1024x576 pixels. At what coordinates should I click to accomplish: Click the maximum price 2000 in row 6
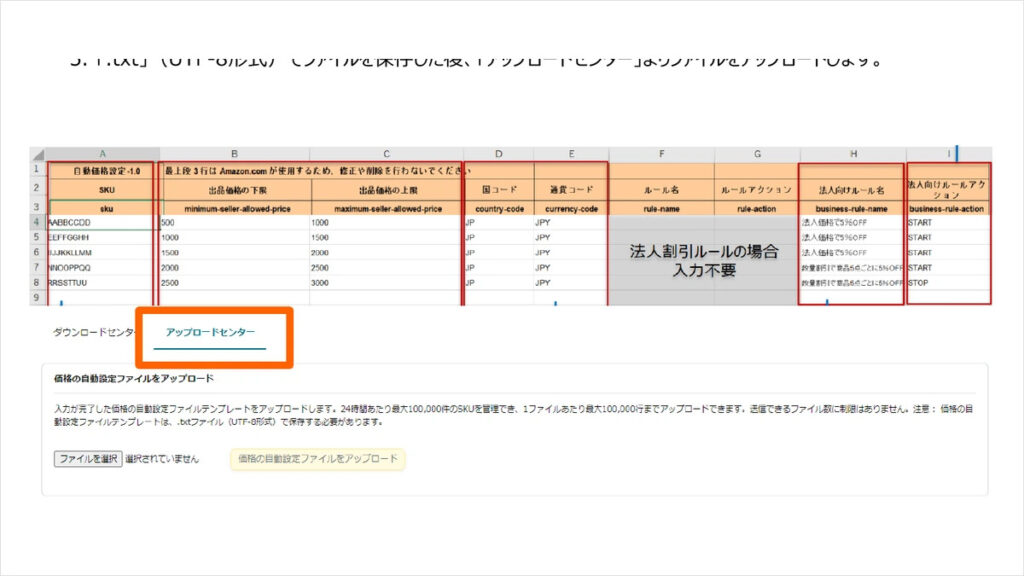387,253
